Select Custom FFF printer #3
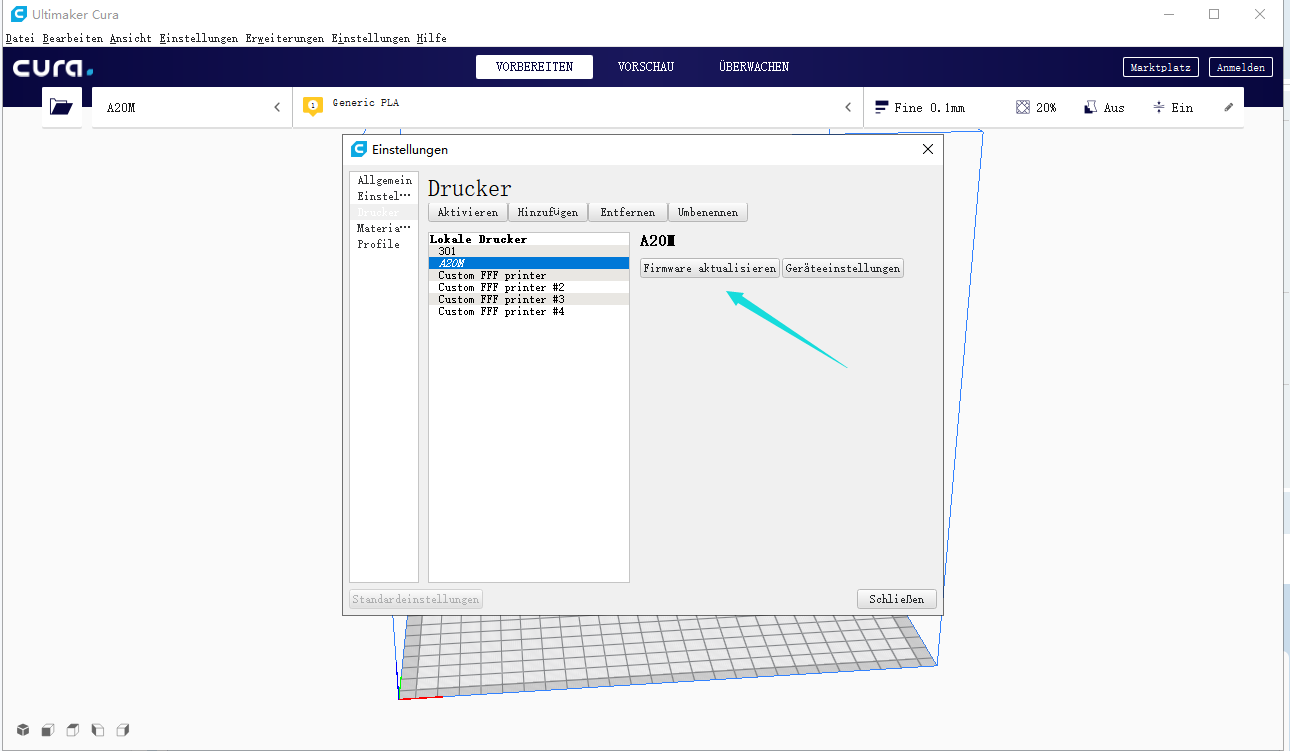The width and height of the screenshot is (1290, 751). [529, 299]
